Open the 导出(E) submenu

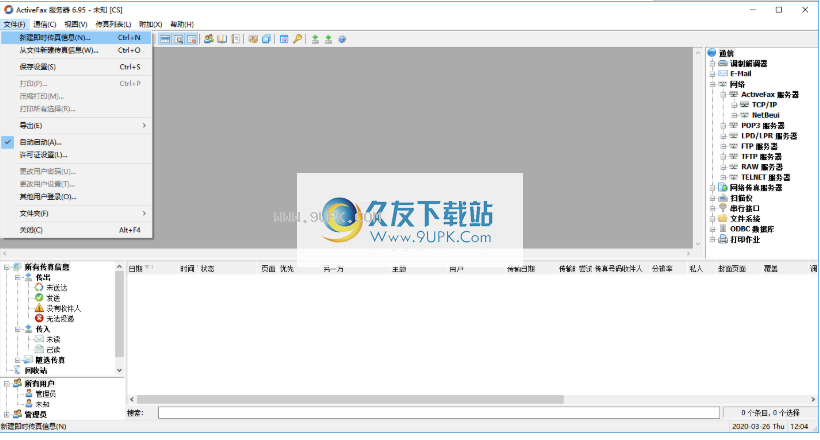pos(76,126)
